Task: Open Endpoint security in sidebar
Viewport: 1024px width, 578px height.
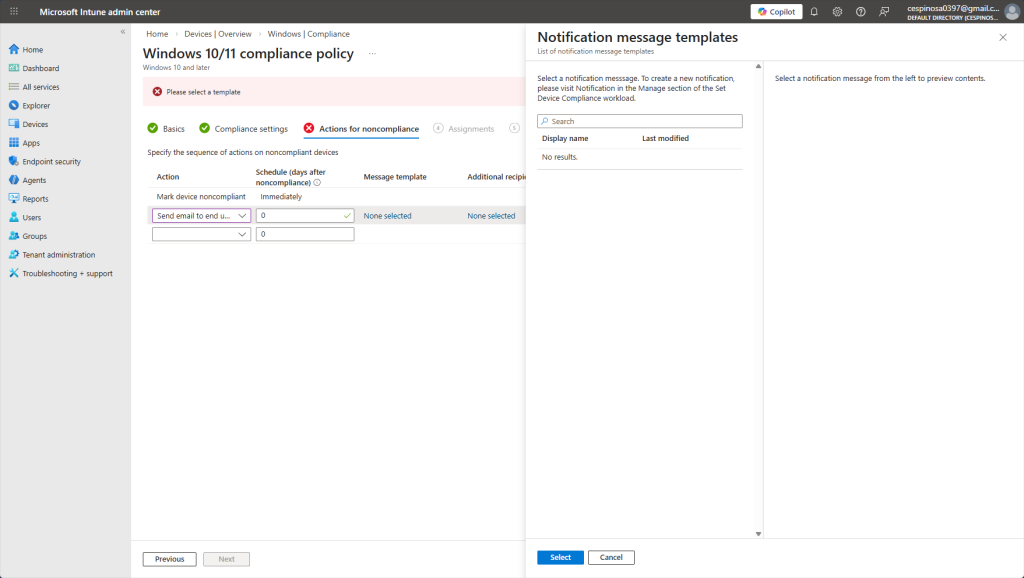Action: pos(51,161)
